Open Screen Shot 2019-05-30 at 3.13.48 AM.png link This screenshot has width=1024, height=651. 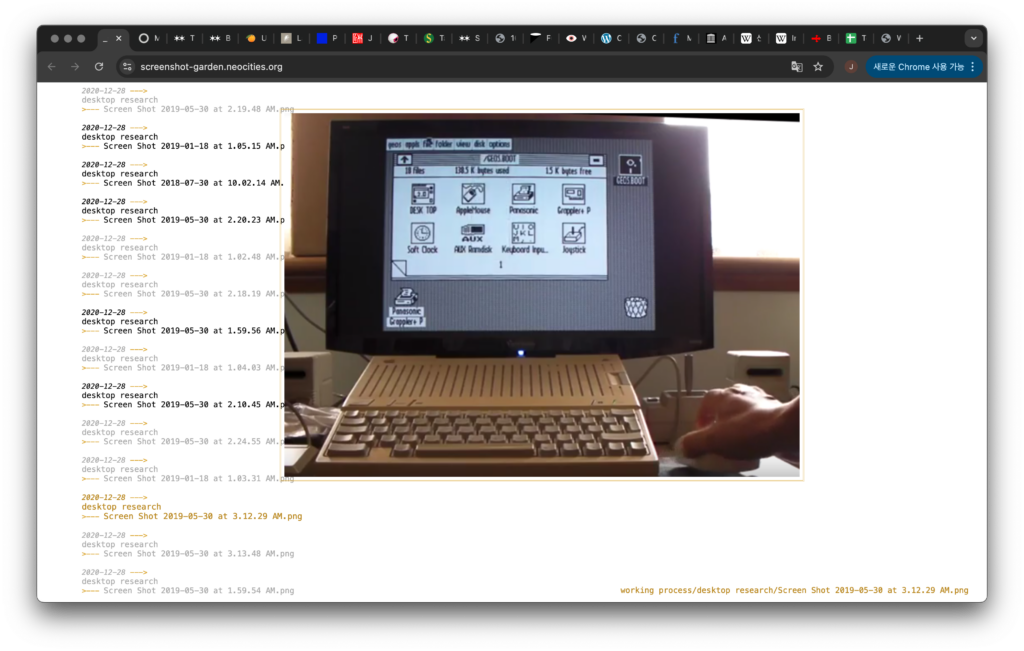point(198,554)
